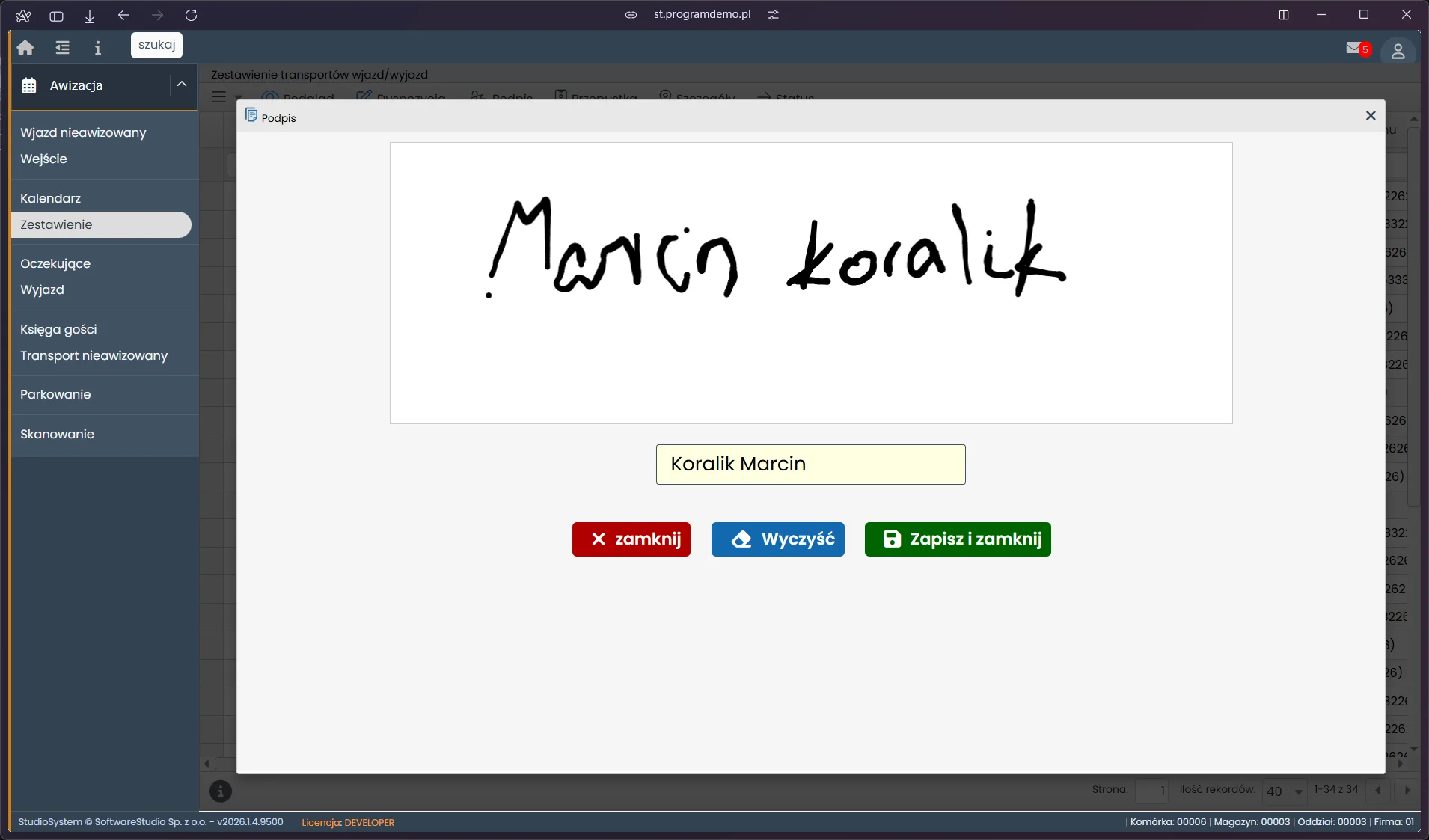Click inside the signature drawing canvas
Viewport: 1429px width, 840px height.
[811, 283]
